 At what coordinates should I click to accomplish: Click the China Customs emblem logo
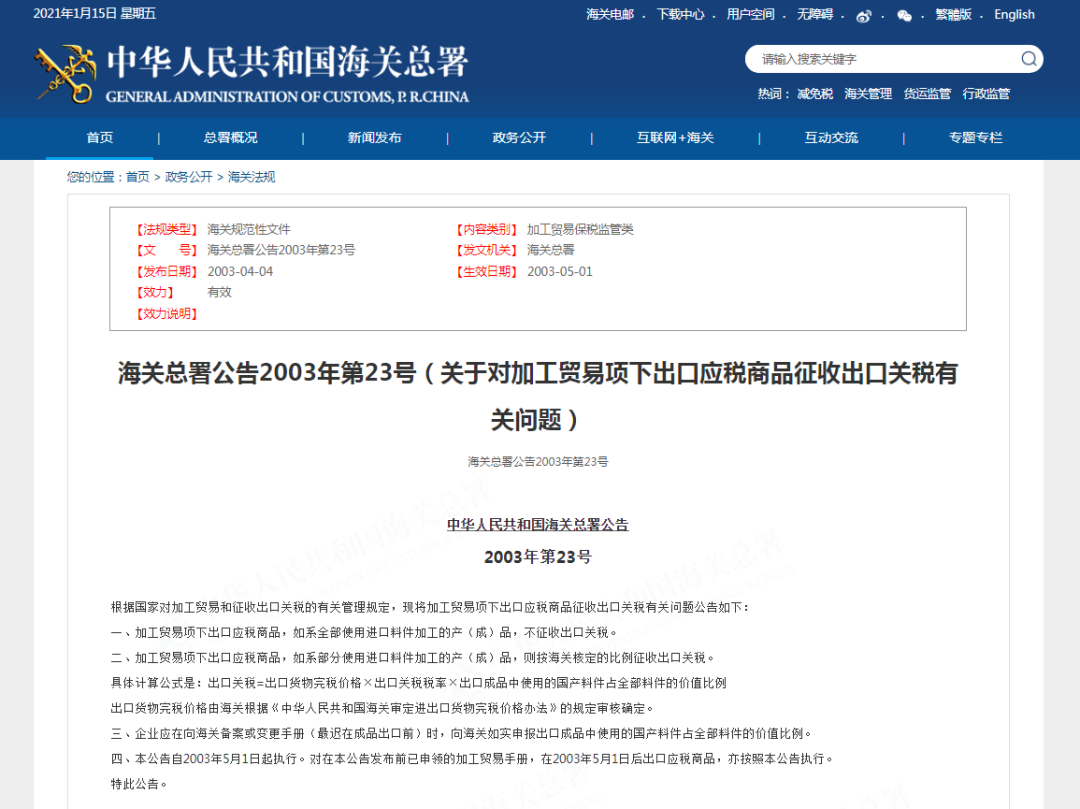coord(66,73)
